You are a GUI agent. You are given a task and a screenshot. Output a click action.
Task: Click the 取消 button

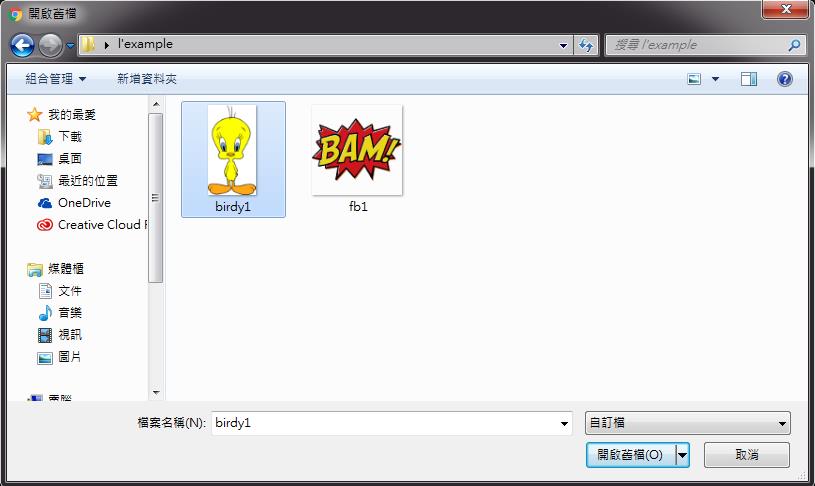pos(747,455)
